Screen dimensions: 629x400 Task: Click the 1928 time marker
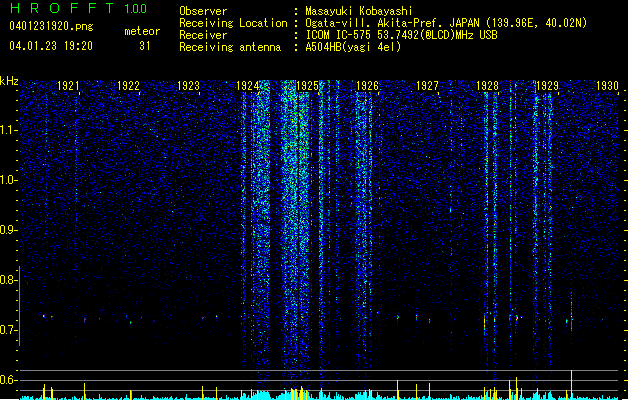tap(487, 86)
